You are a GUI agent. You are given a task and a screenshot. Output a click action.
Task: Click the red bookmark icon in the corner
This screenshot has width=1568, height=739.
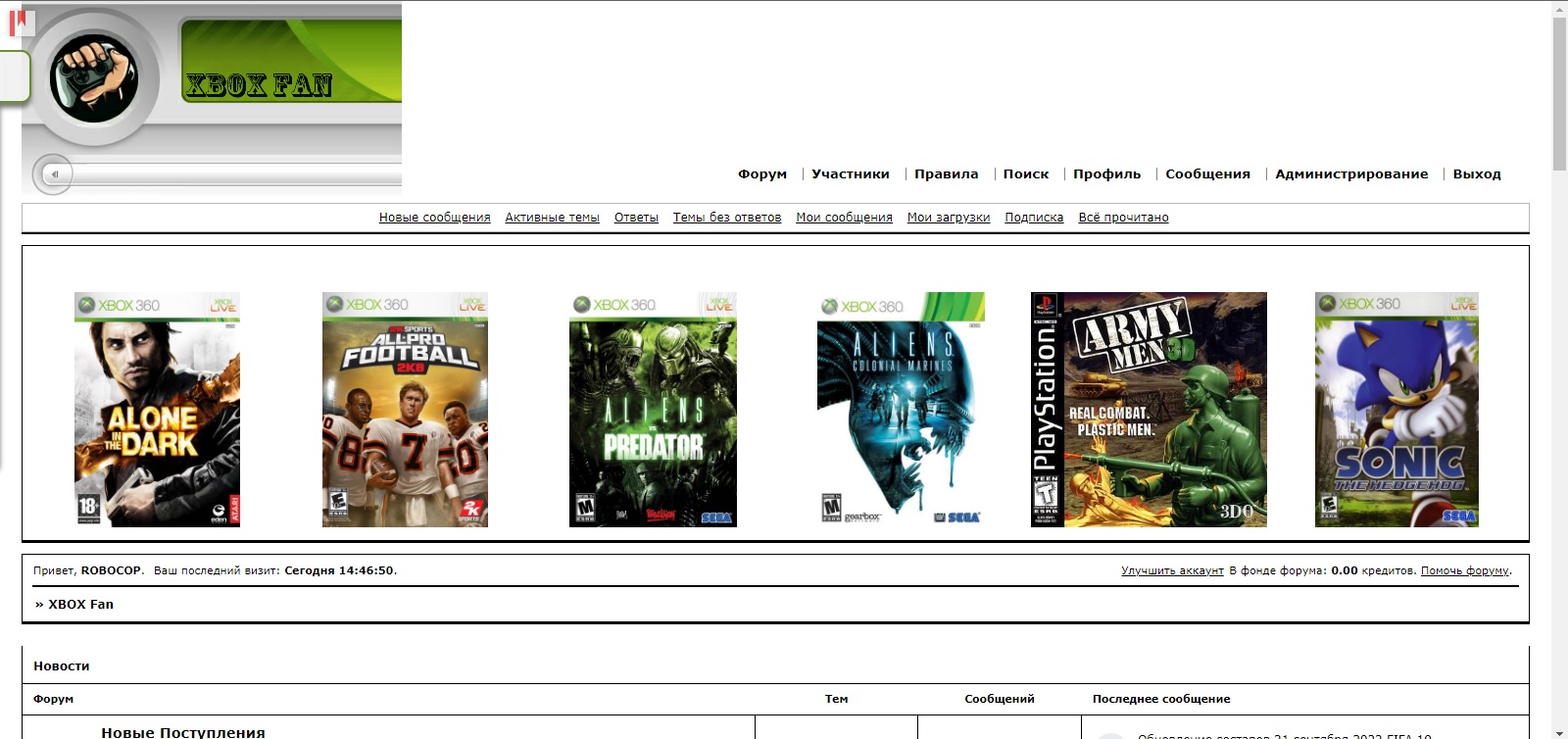pyautogui.click(x=21, y=22)
